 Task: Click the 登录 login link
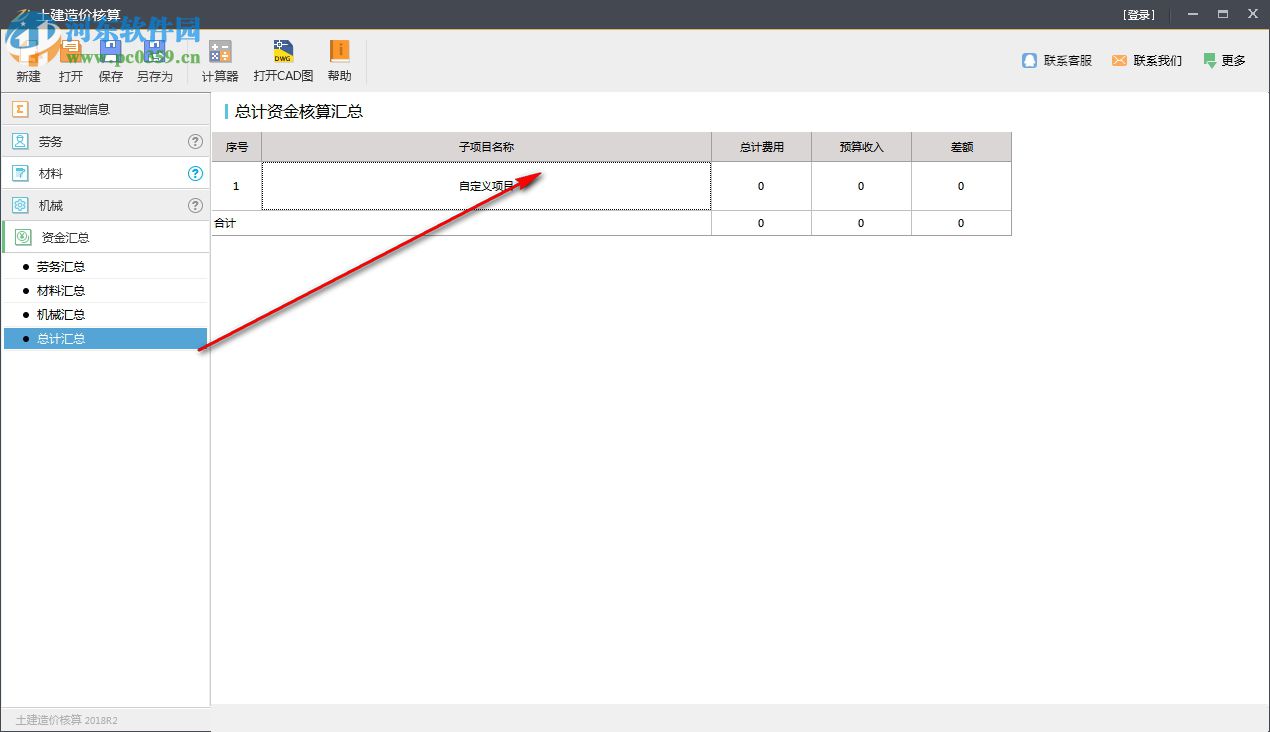click(x=1139, y=15)
